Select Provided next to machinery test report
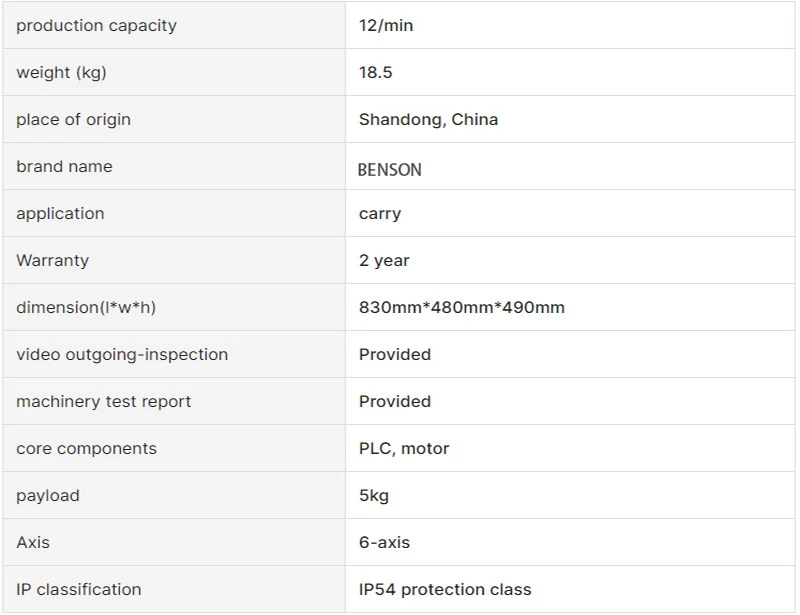 [x=395, y=401]
